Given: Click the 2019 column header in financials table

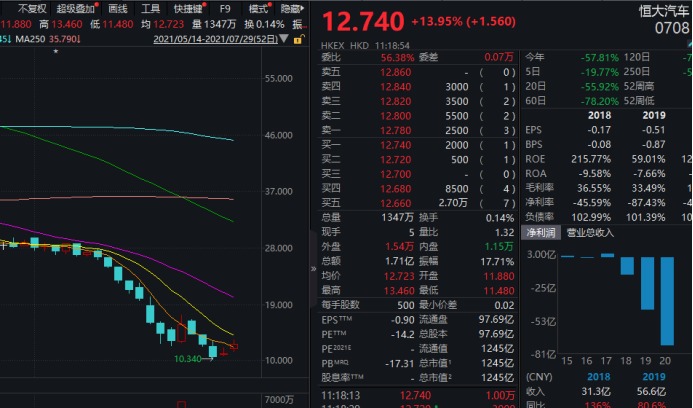Looking at the screenshot, I should 654,115.
